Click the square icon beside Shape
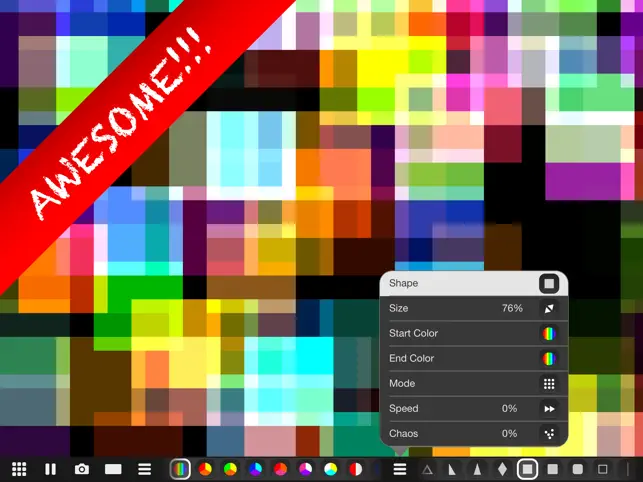Image resolution: width=643 pixels, height=482 pixels. tap(549, 283)
